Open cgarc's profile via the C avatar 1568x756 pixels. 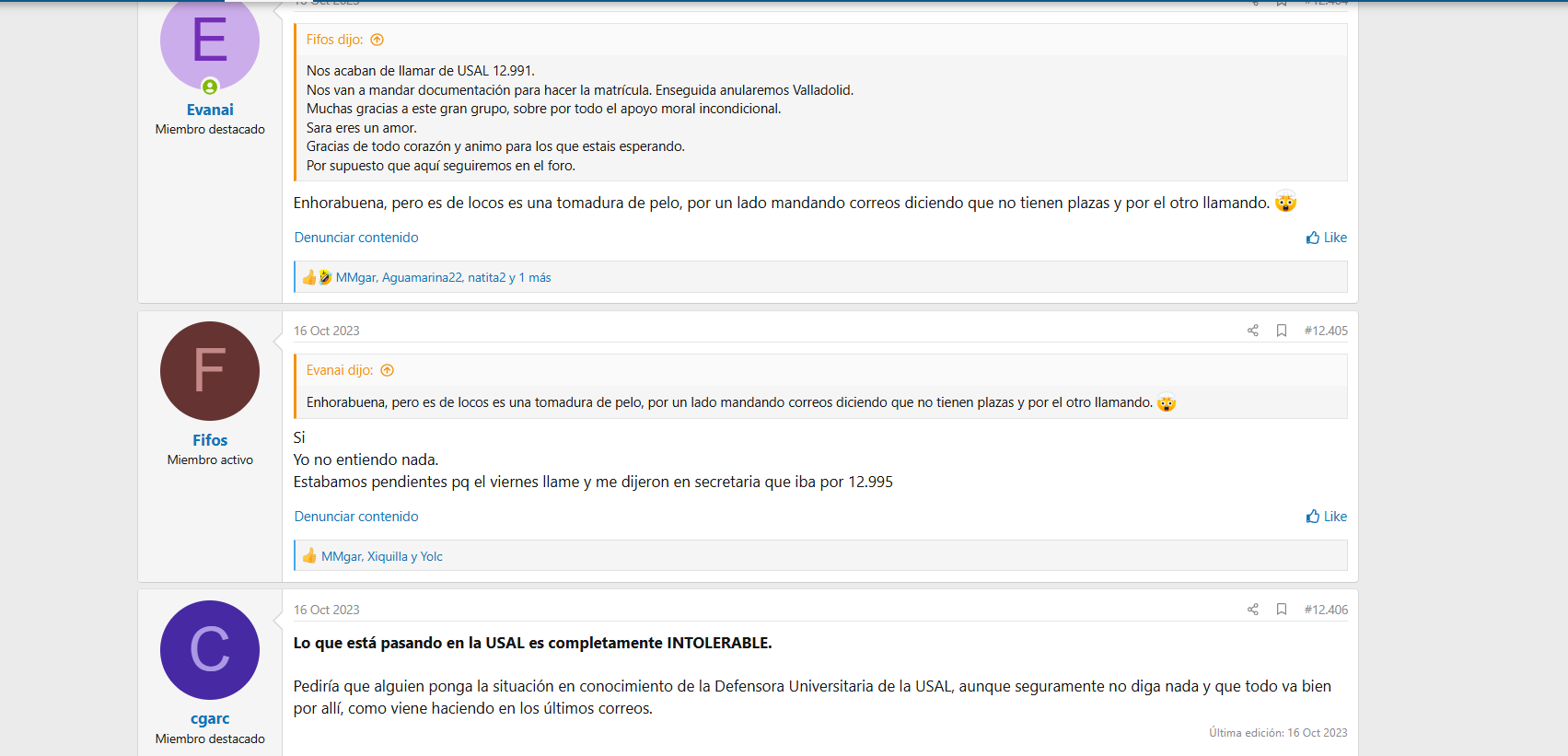click(x=210, y=650)
